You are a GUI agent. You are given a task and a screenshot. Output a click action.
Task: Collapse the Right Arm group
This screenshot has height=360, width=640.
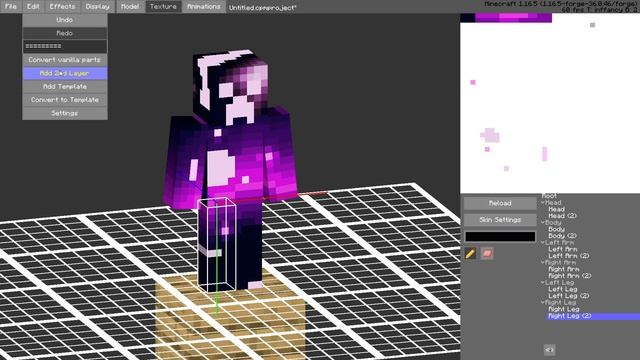coord(543,262)
